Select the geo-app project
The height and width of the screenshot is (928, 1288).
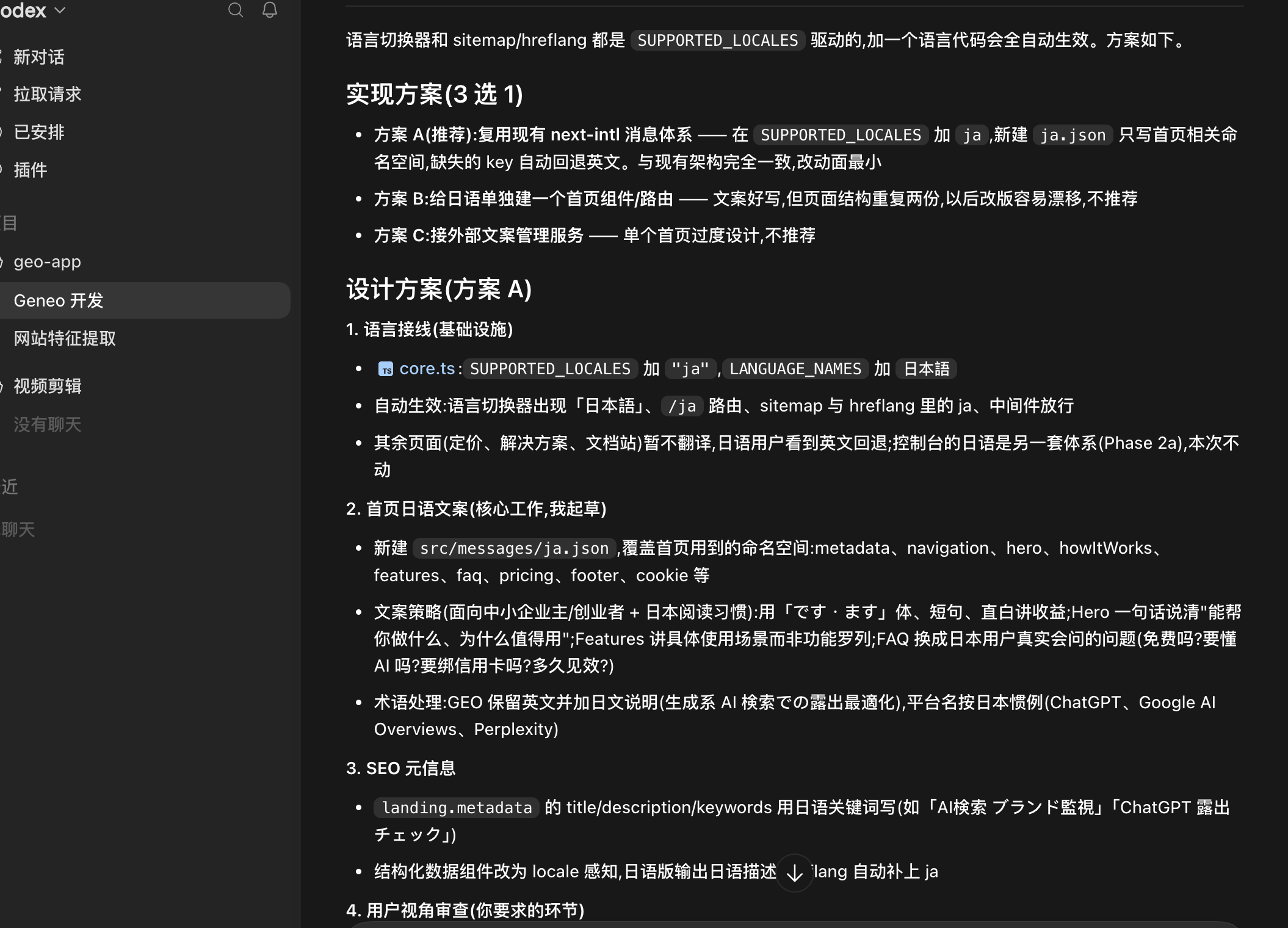[48, 262]
